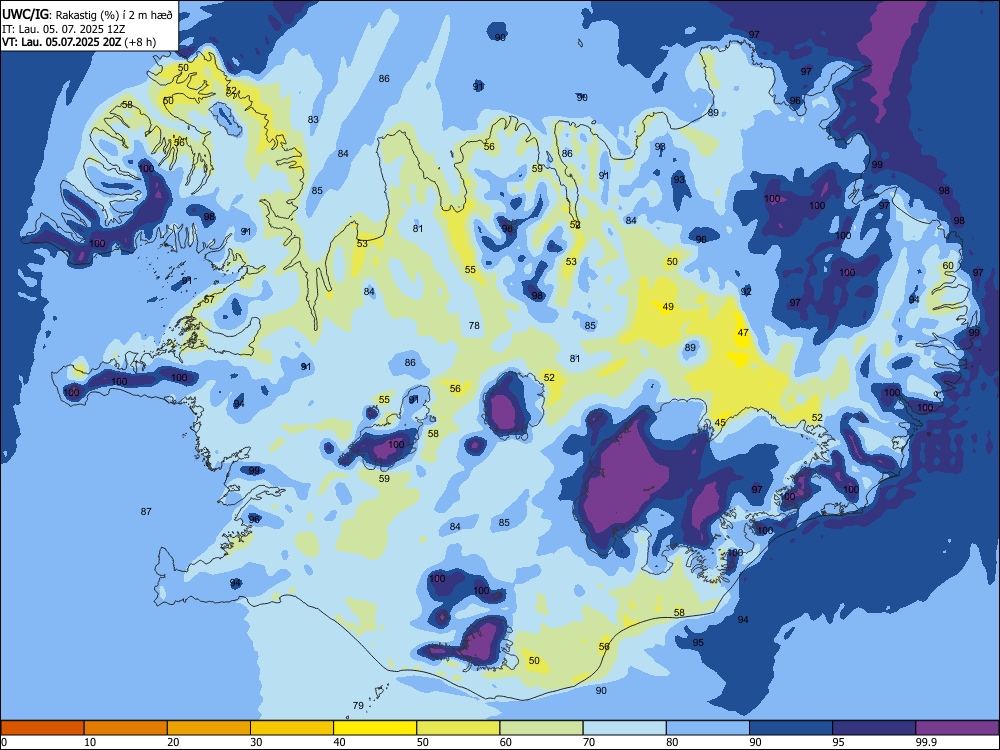Select the bright yellow 40–50 legend swatch
Screen dimensions: 1000x750
pos(375,728)
